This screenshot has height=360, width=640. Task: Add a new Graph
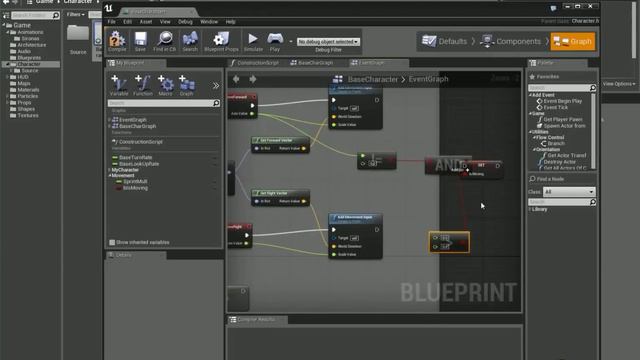pos(187,85)
